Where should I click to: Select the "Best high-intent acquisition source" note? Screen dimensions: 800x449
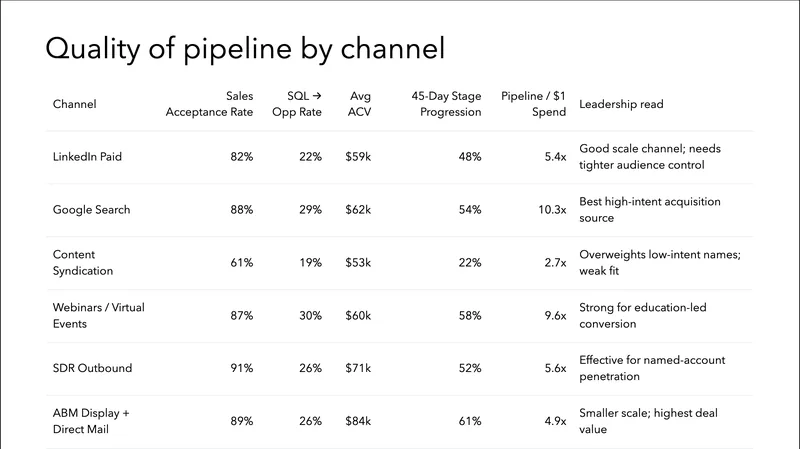(x=649, y=210)
